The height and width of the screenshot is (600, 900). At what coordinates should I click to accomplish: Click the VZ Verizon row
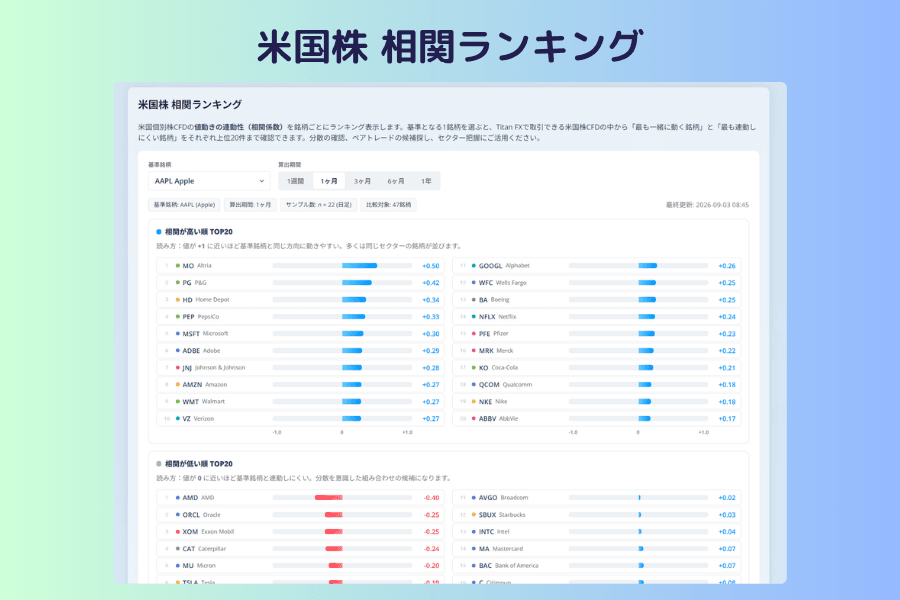point(300,419)
